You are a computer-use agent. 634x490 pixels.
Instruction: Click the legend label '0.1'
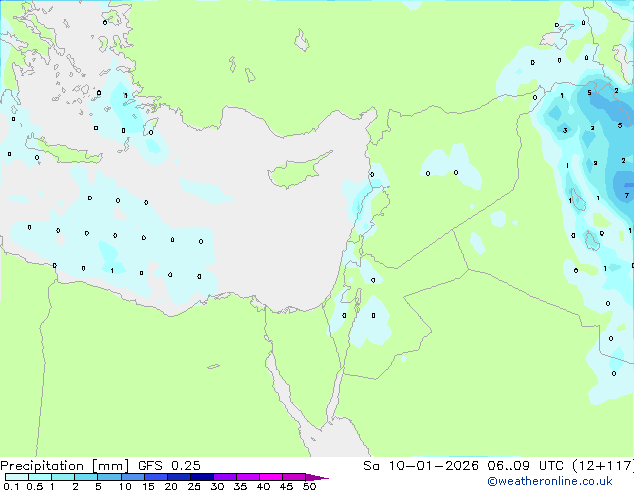tap(11, 486)
